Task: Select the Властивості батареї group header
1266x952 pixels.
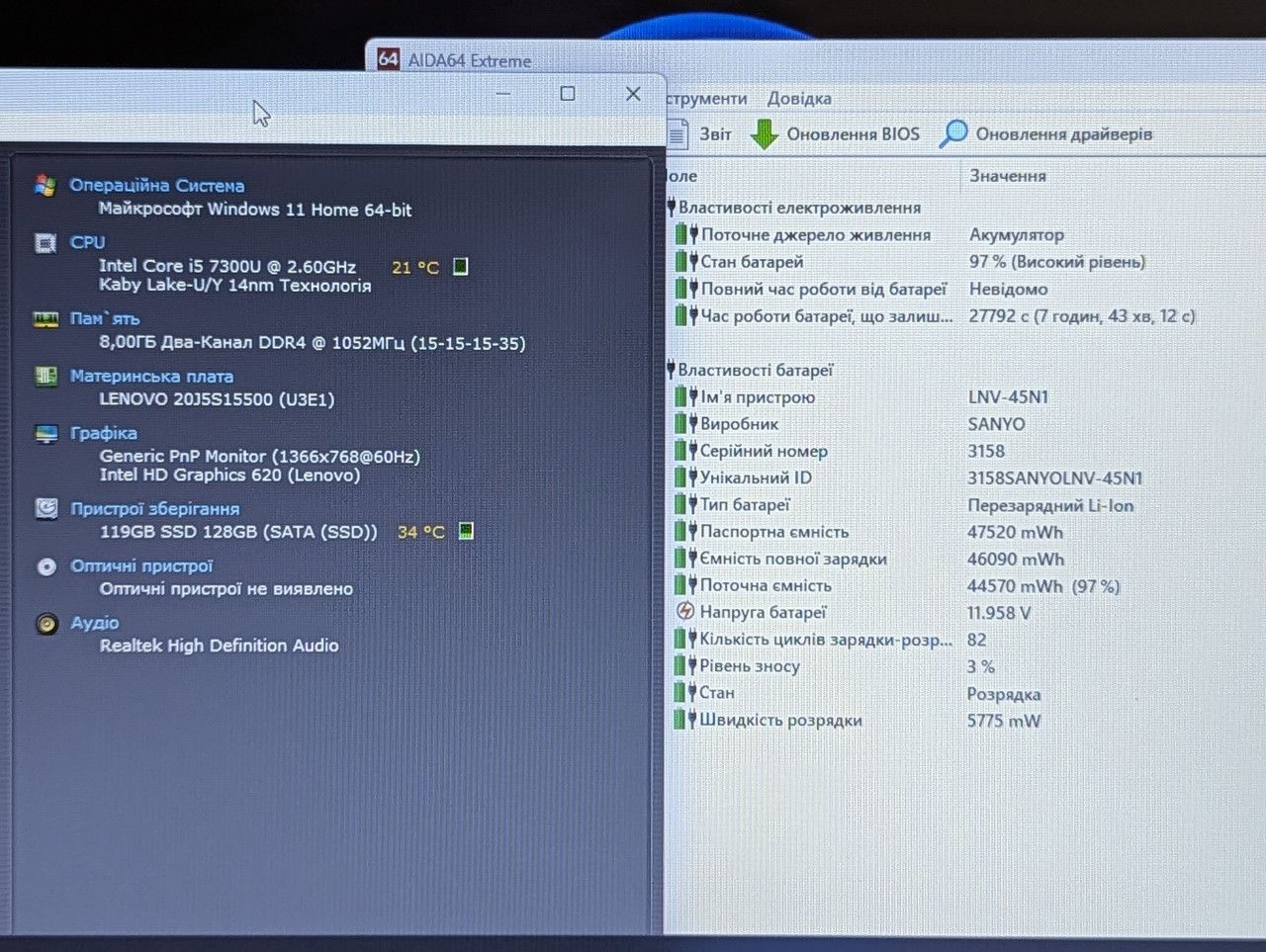Action: pyautogui.click(x=756, y=370)
